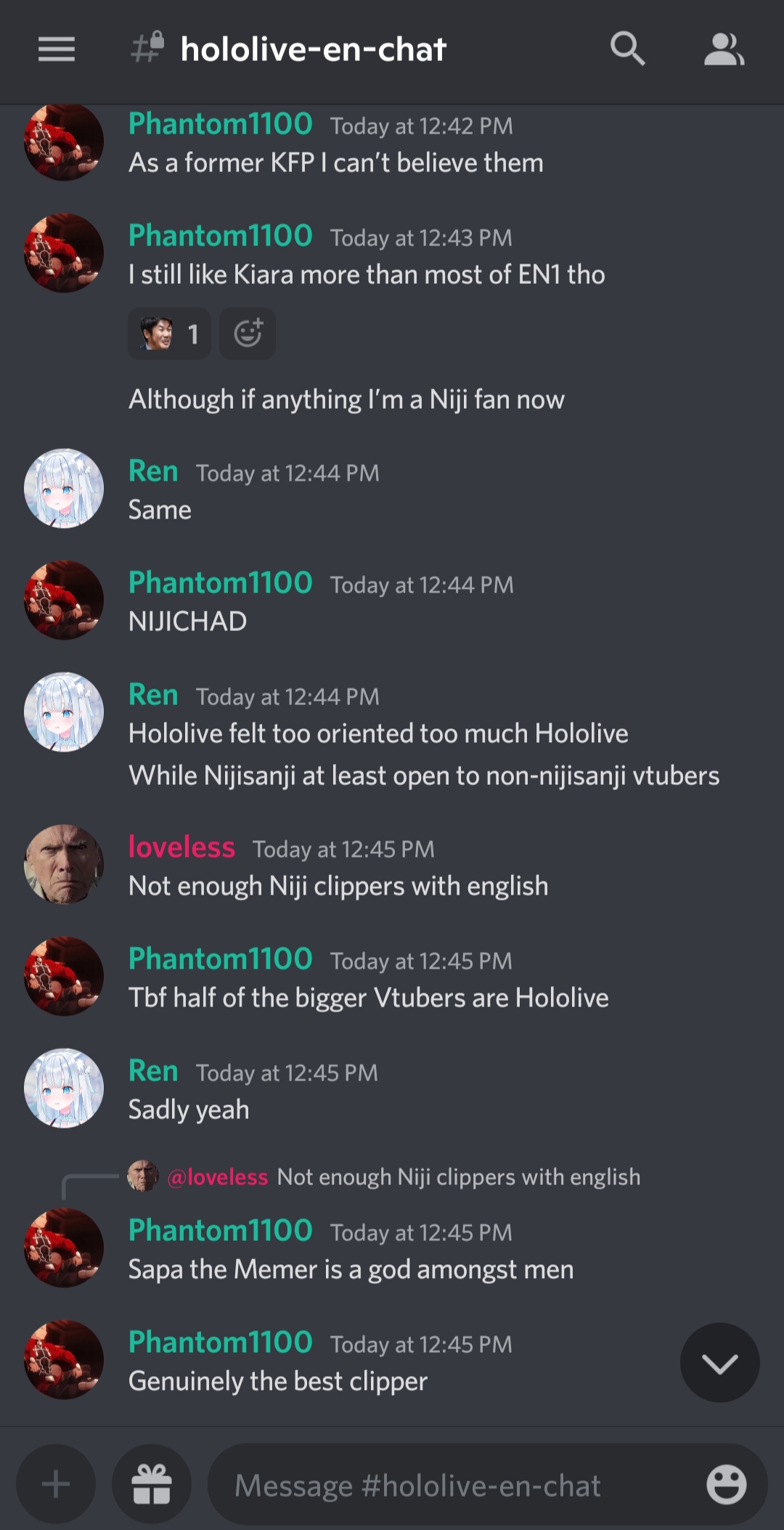Tap the loveless username in red
Image resolution: width=784 pixels, height=1530 pixels.
coord(181,847)
